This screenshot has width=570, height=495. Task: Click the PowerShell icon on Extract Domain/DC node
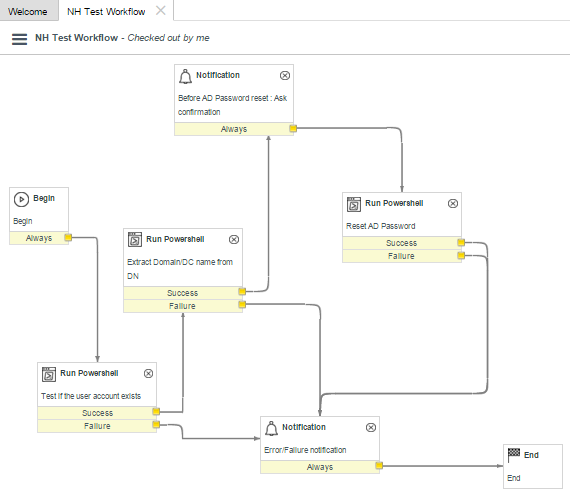(135, 240)
